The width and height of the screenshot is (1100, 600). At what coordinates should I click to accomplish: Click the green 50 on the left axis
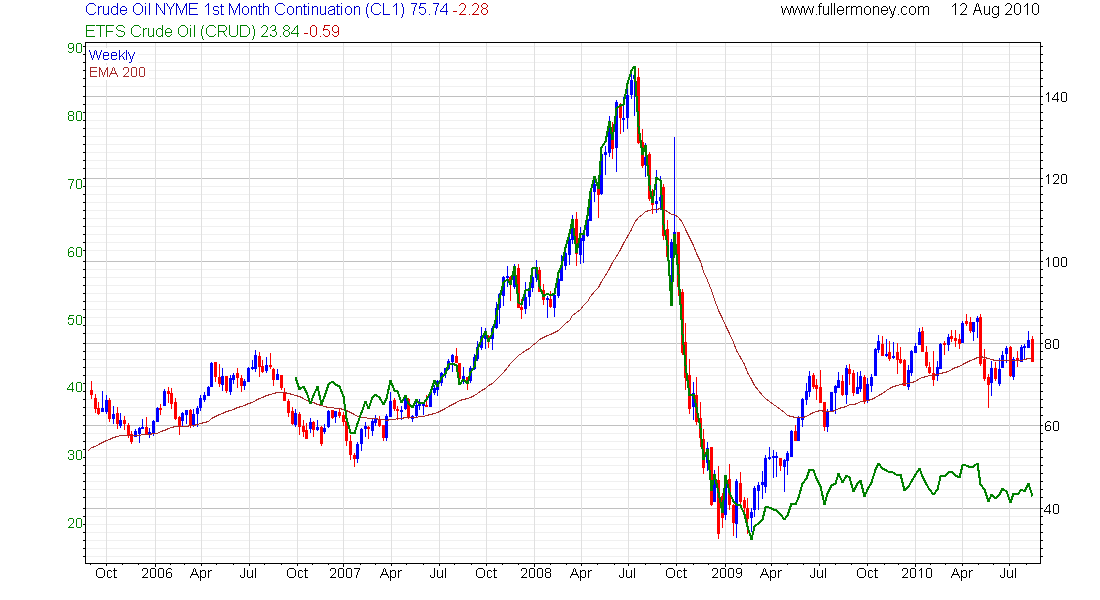pos(74,320)
